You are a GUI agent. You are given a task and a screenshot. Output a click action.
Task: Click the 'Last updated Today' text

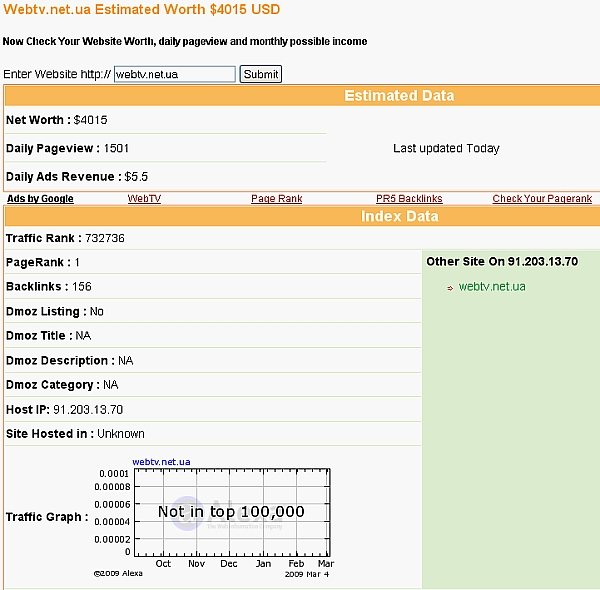(446, 148)
